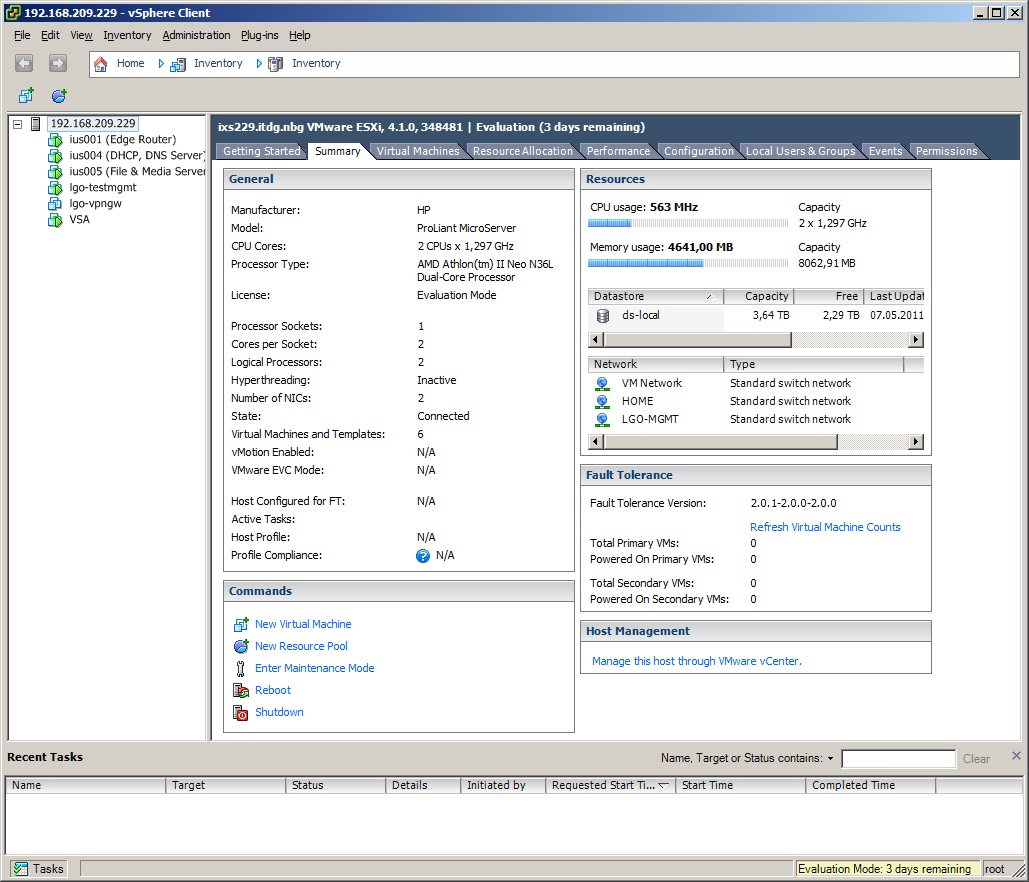The width and height of the screenshot is (1029, 882).
Task: Open the Inventory menu
Action: 127,35
